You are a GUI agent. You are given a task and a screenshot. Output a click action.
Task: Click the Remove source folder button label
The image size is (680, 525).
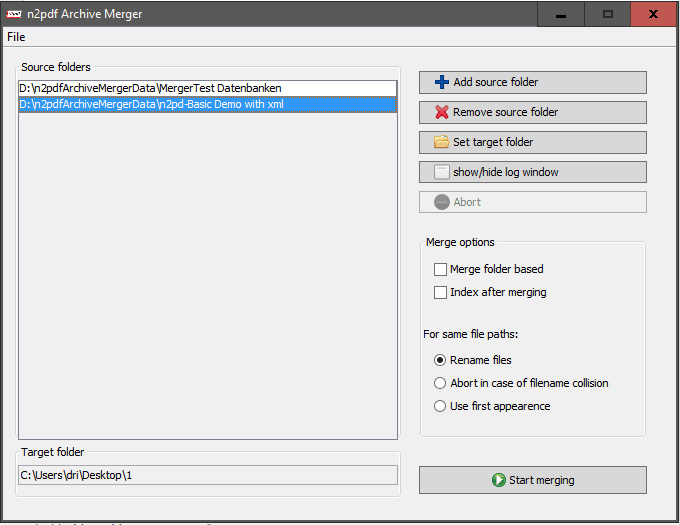point(506,112)
